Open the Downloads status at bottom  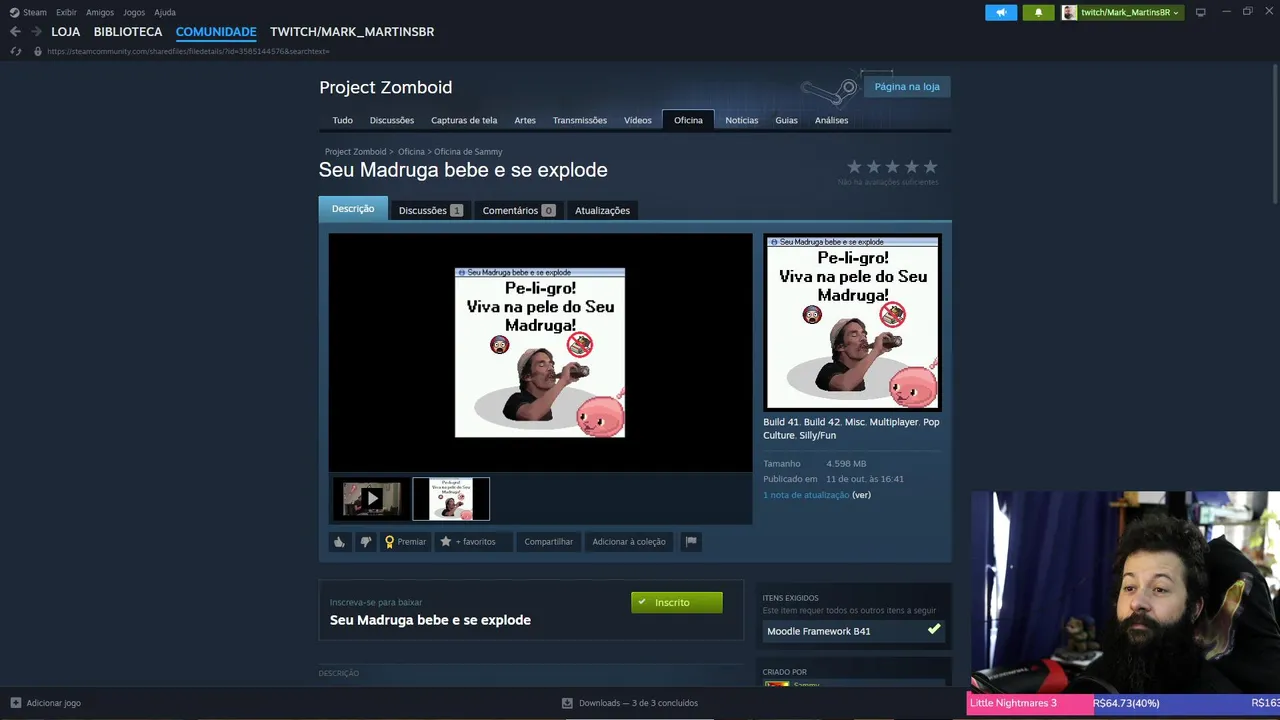tap(630, 703)
